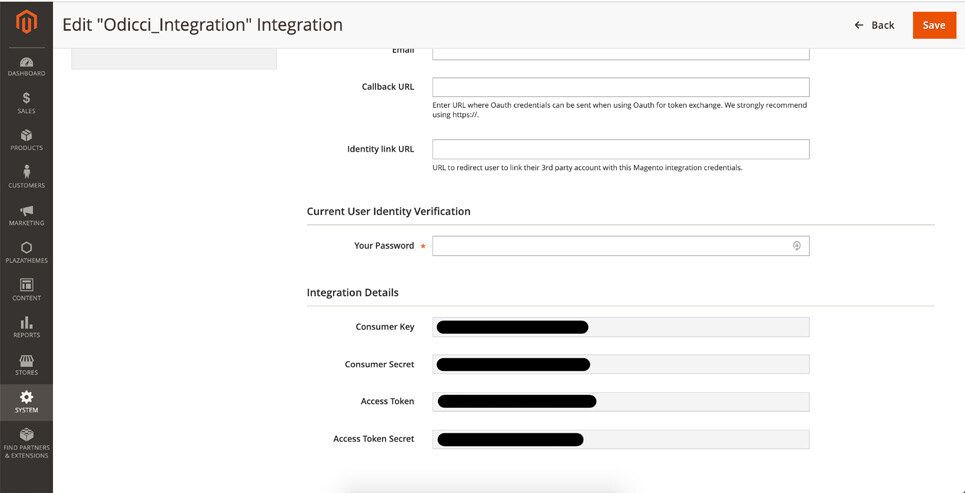Open the Products box icon menu
Viewport: 965px width, 493px height.
click(x=26, y=140)
